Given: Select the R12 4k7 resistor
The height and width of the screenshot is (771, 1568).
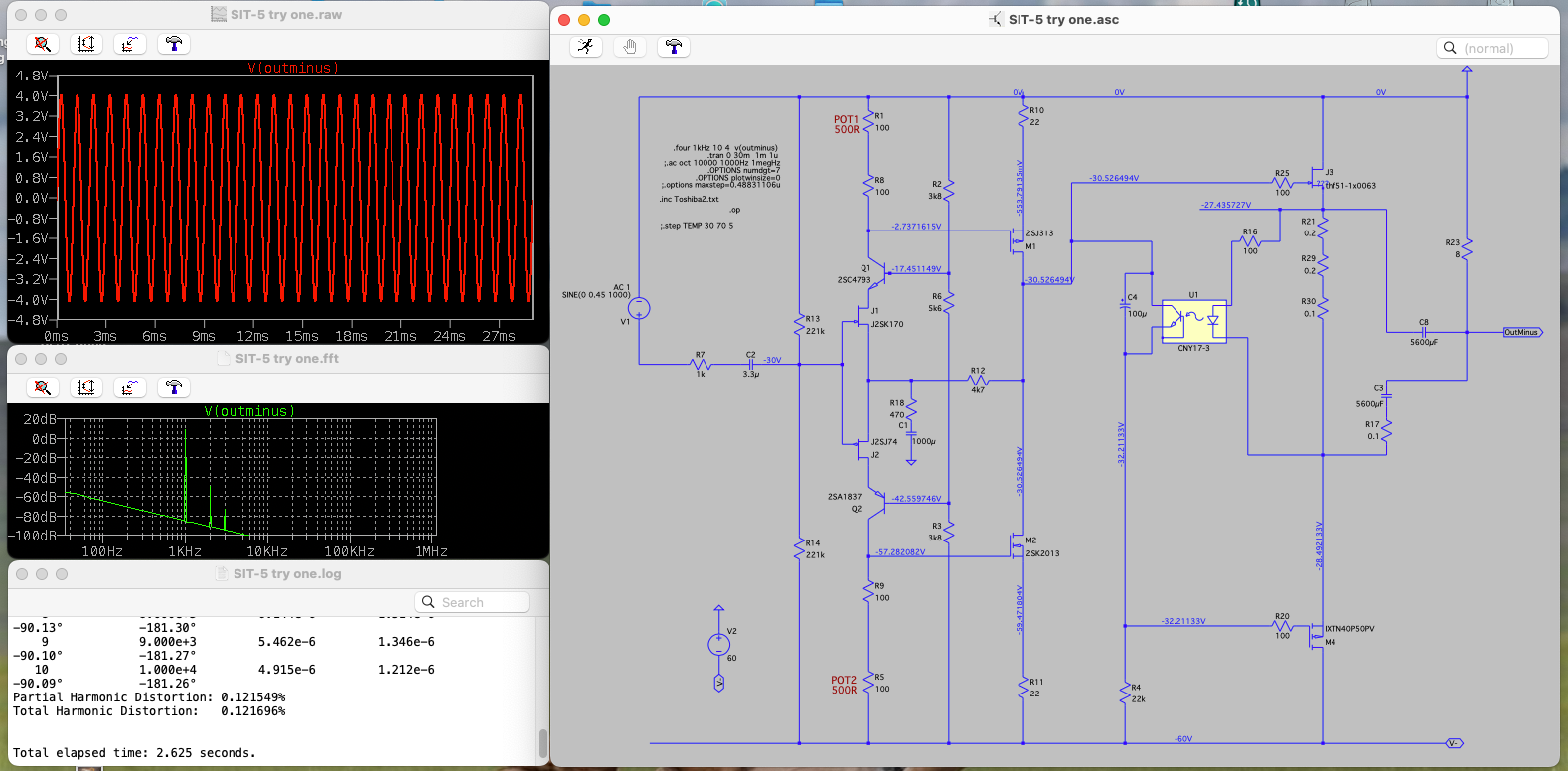Looking at the screenshot, I should (978, 380).
